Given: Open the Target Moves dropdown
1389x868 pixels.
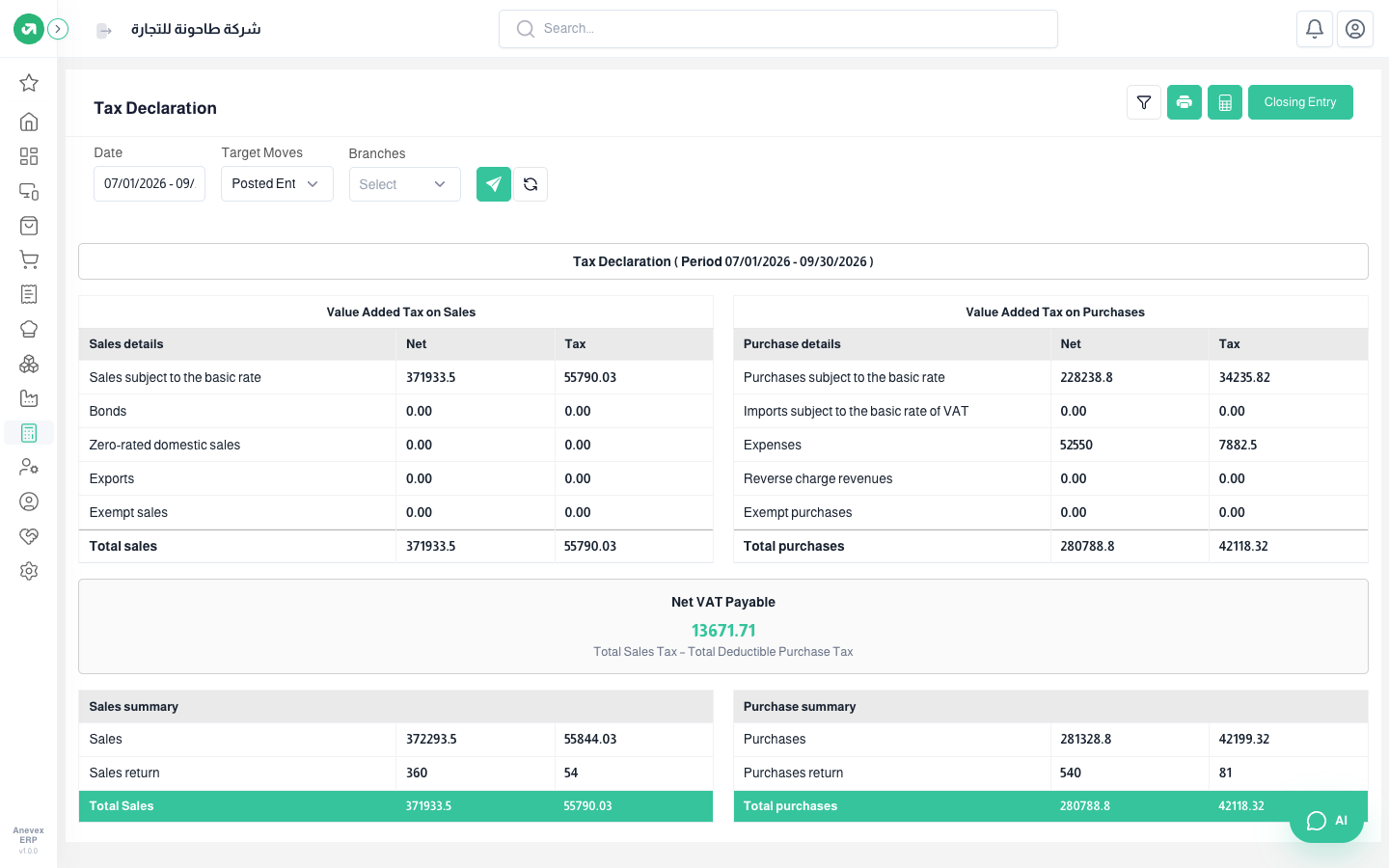Looking at the screenshot, I should [277, 184].
